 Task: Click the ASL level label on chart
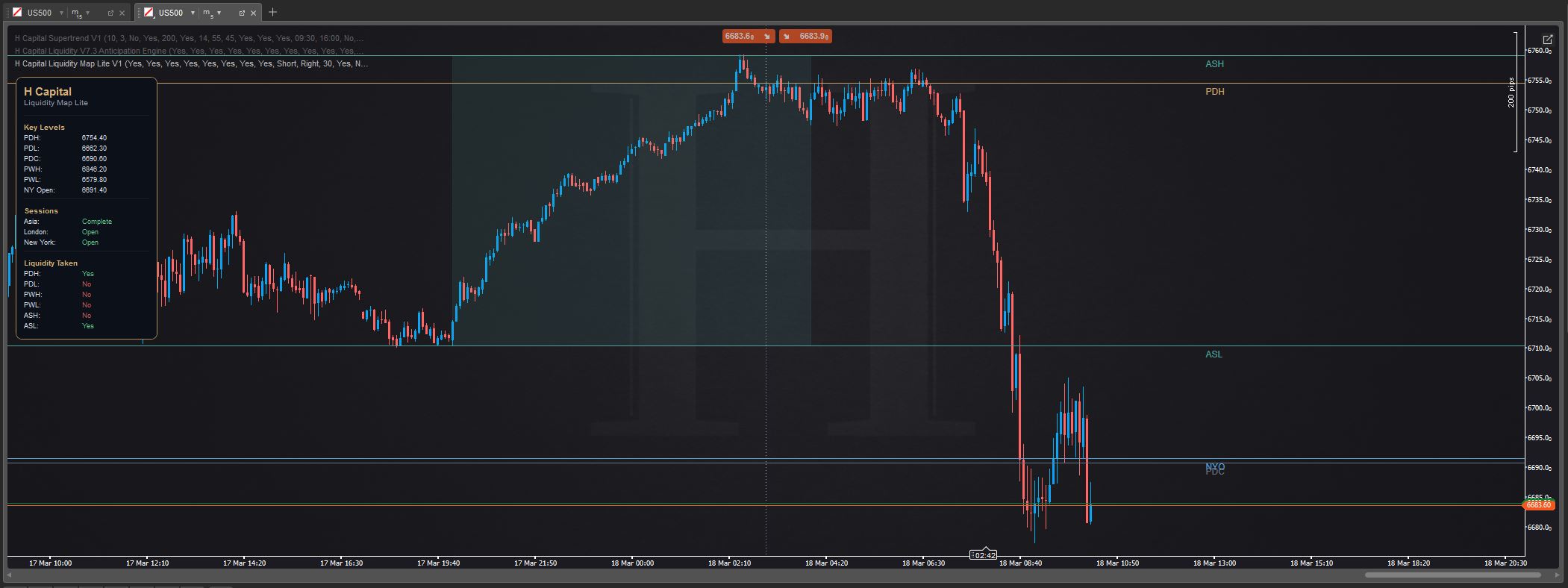[x=1214, y=354]
